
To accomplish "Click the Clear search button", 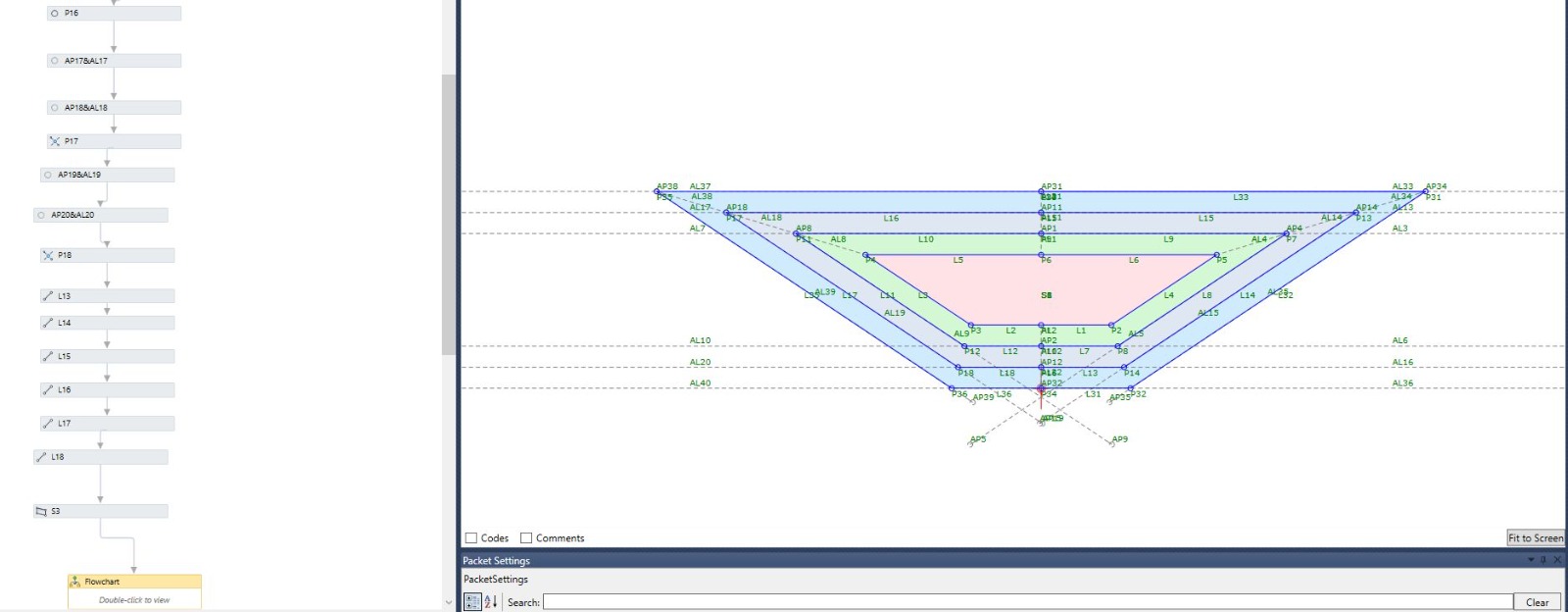I will [x=1537, y=602].
